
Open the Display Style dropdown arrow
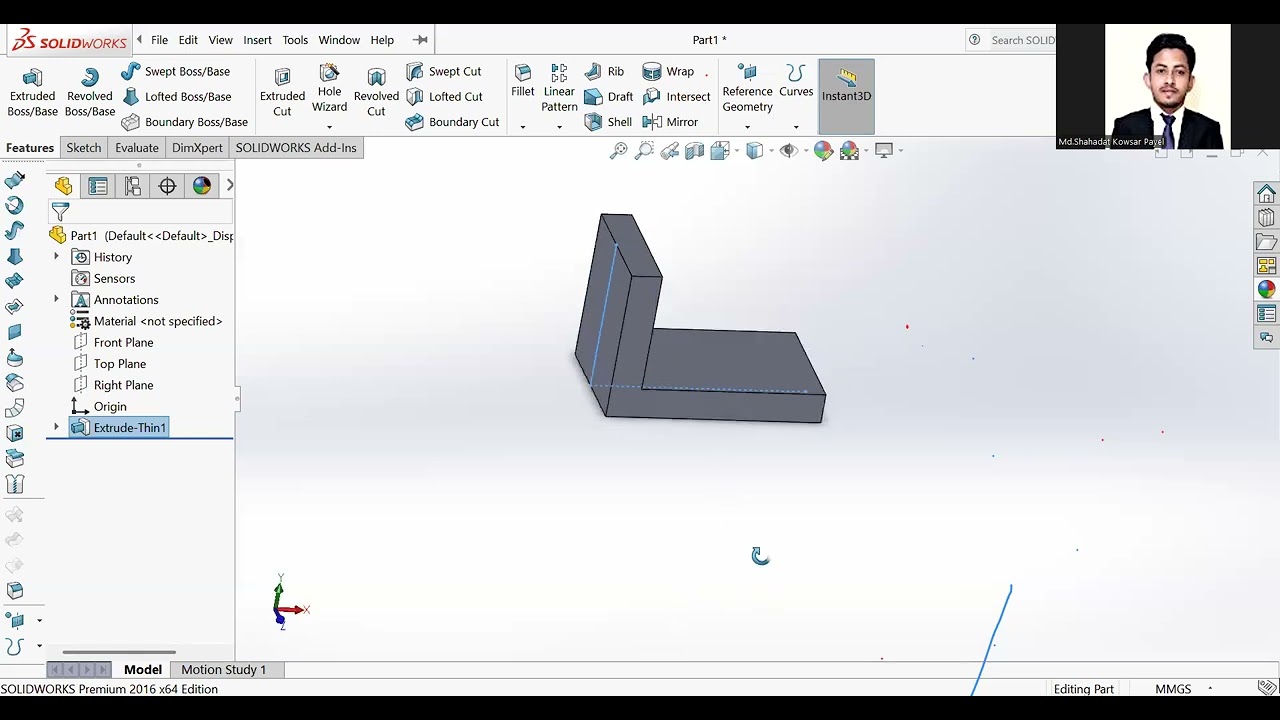772,151
